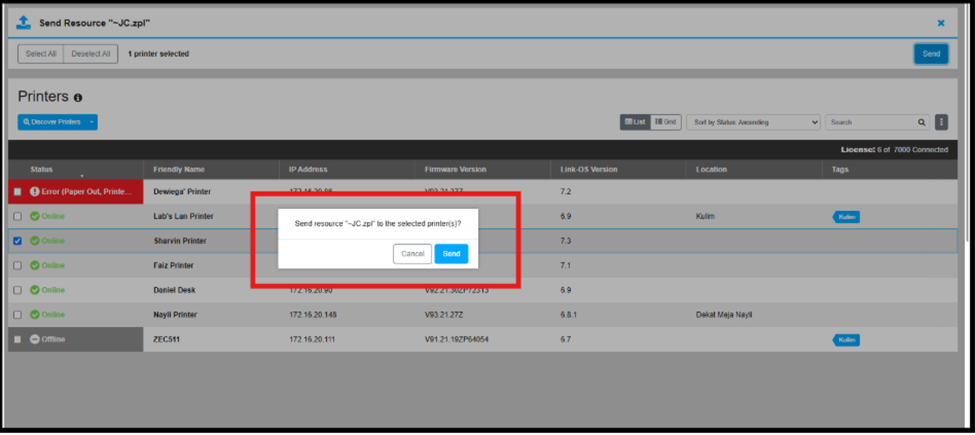Click online status icon for Lab's Lan Printer
Screen dimensions: 975x435
35,216
